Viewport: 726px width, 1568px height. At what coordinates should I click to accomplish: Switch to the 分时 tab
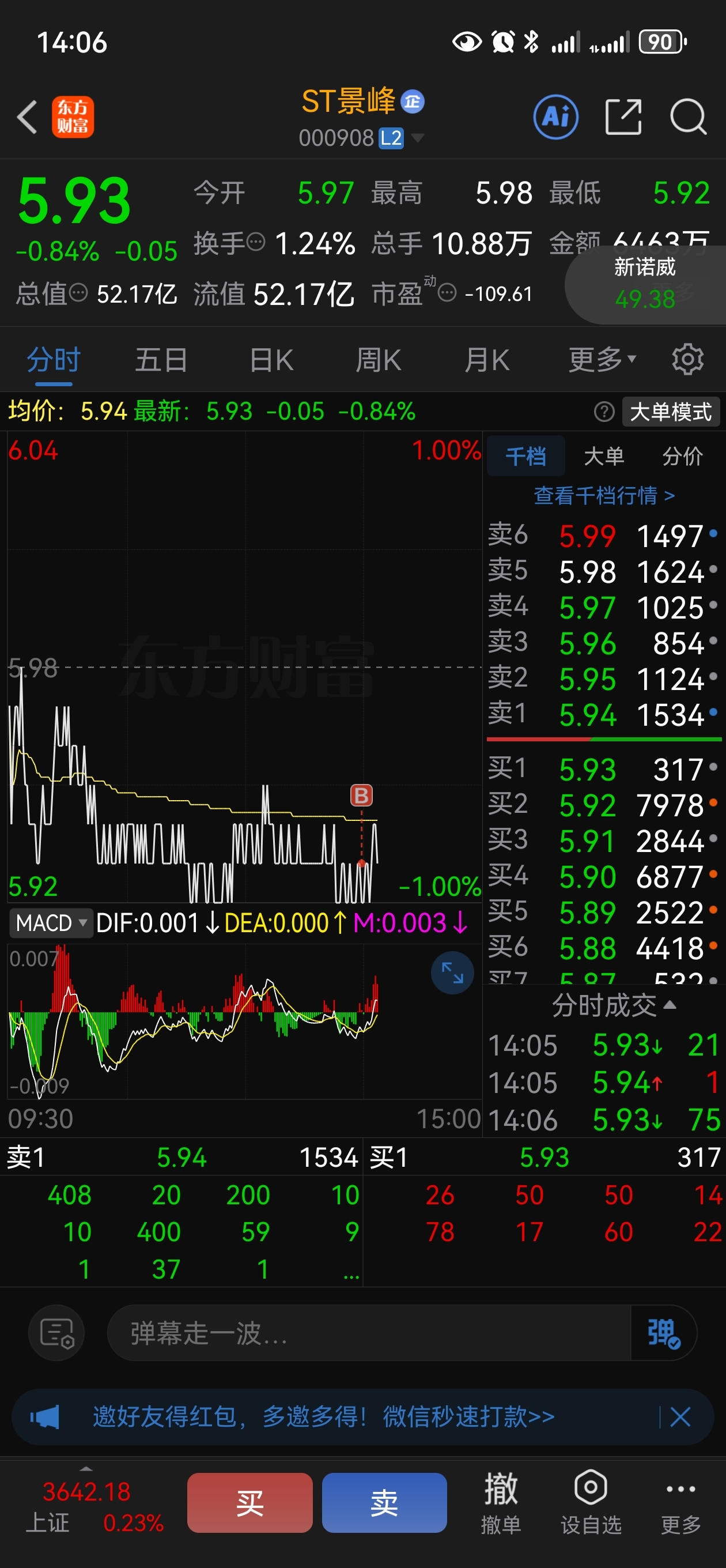(x=54, y=360)
